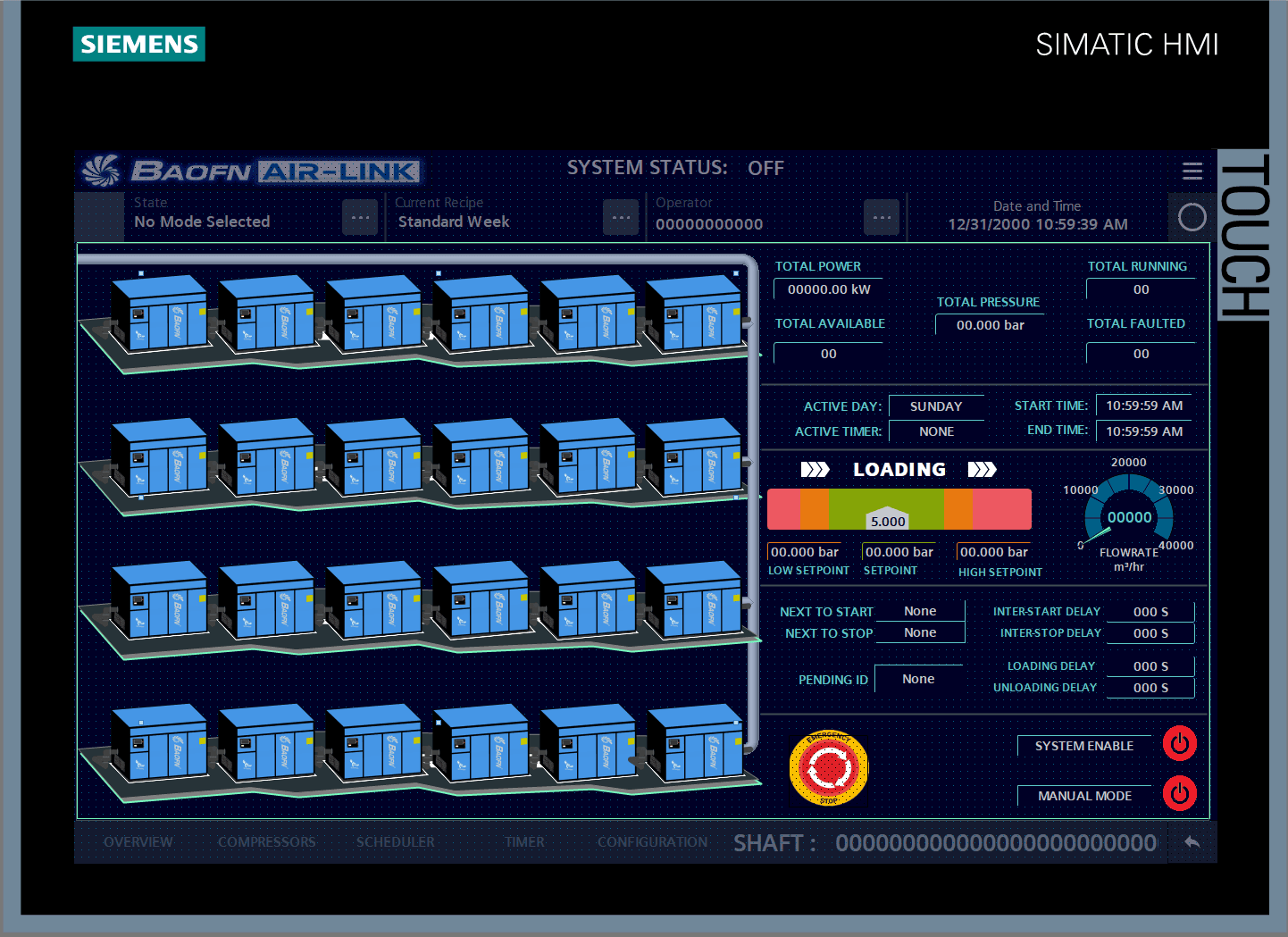The height and width of the screenshot is (937, 1288).
Task: Click the Total Pressure value 00.000 bar
Action: click(x=990, y=325)
